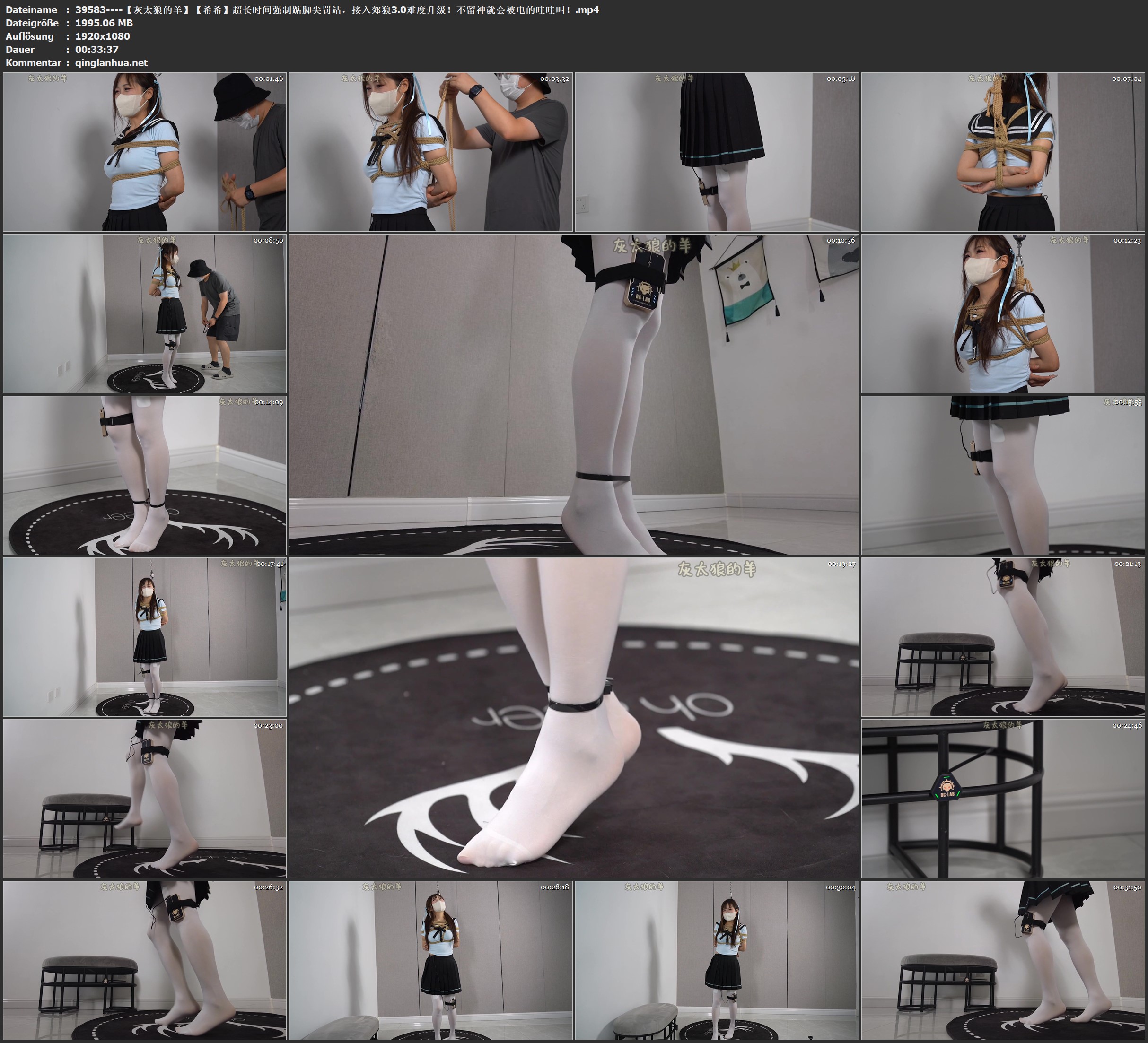1148x1043 pixels.
Task: Click the Dateiname .mp4 filename text
Action: tap(336, 9)
